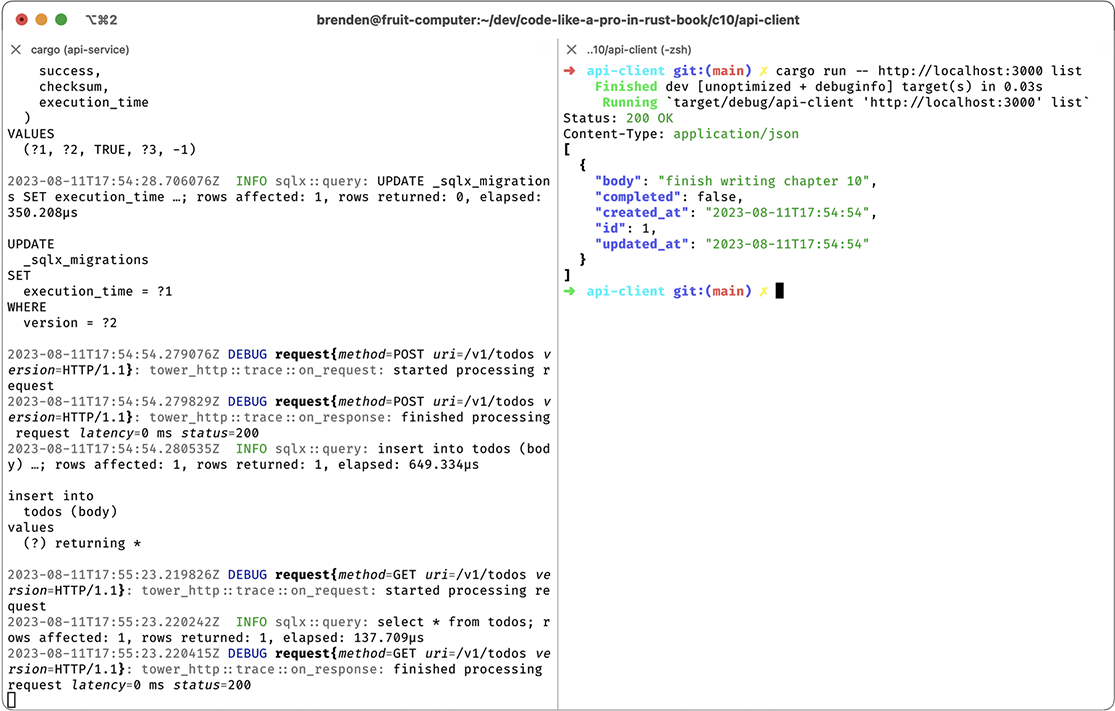Click elapsed value 350.208µs
The height and width of the screenshot is (711, 1115).
click(43, 213)
